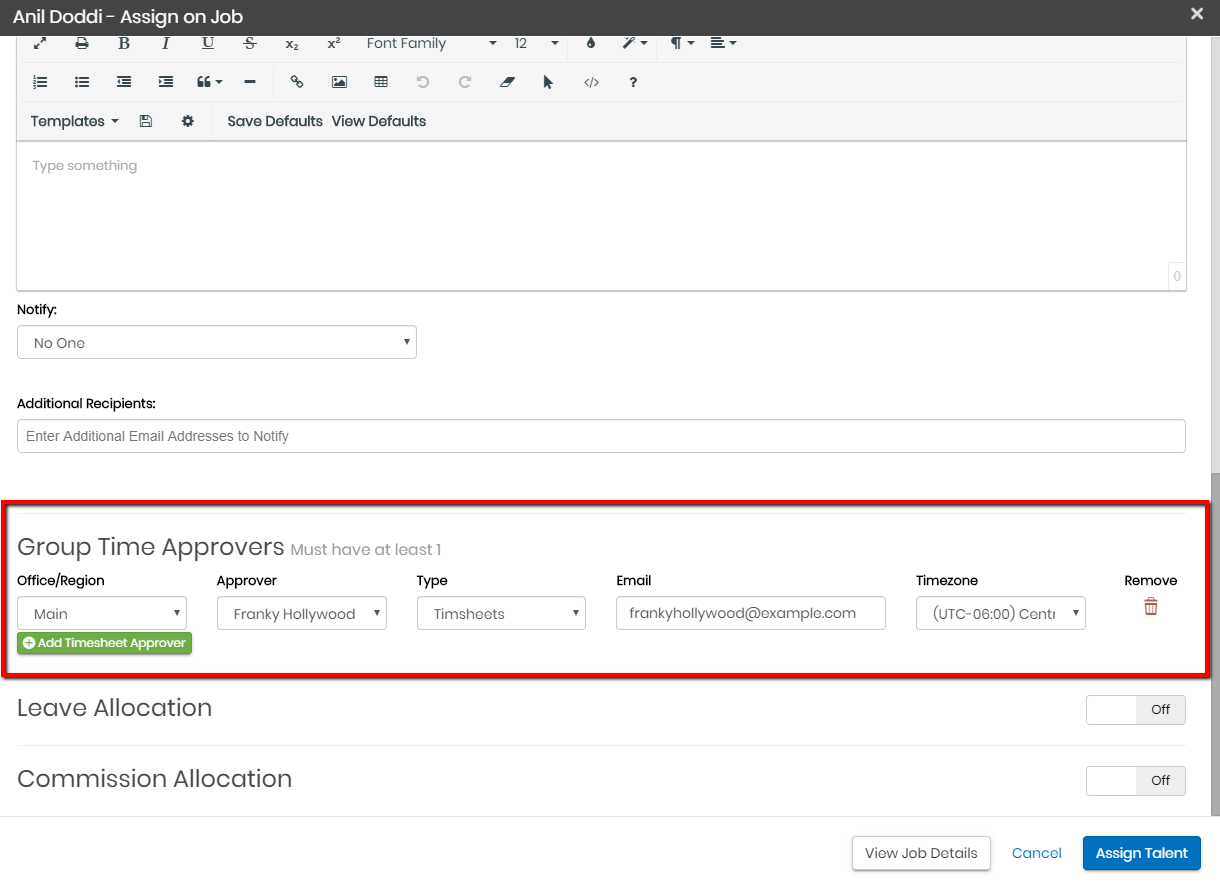The height and width of the screenshot is (886, 1220).
Task: Turn on the Leave Allocation switch
Action: pyautogui.click(x=1135, y=710)
